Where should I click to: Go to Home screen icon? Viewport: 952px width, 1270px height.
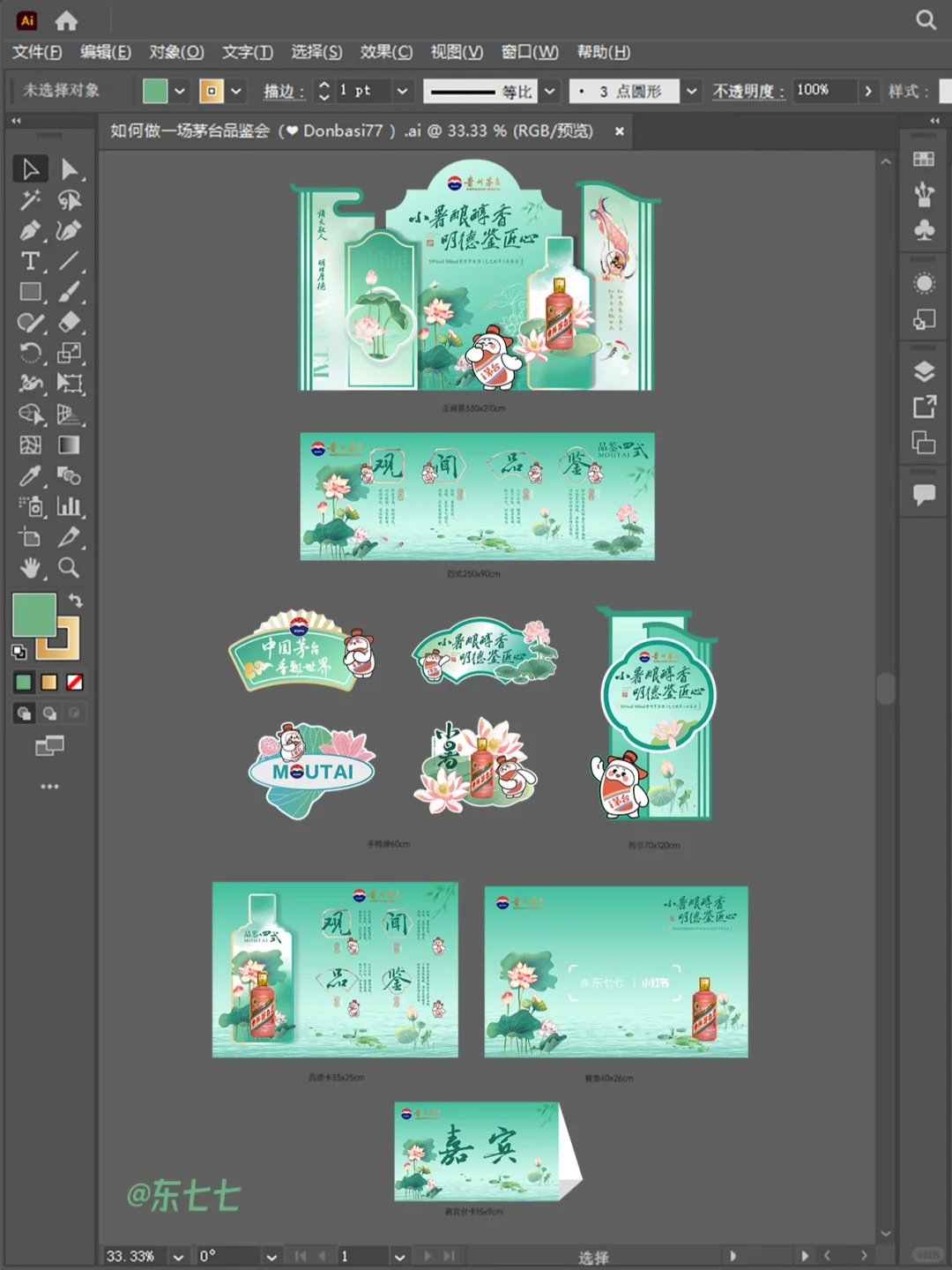(66, 20)
